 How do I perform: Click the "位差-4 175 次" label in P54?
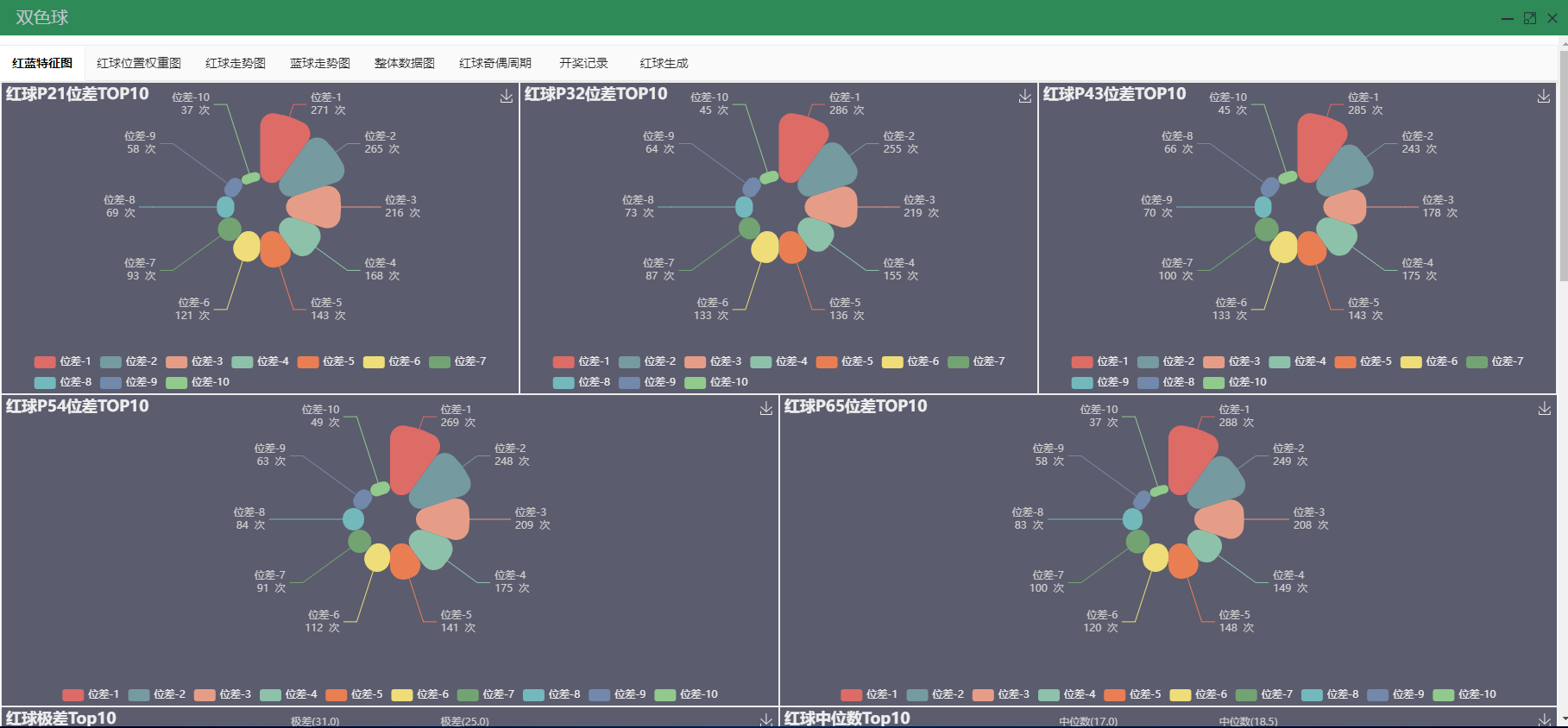(x=512, y=581)
